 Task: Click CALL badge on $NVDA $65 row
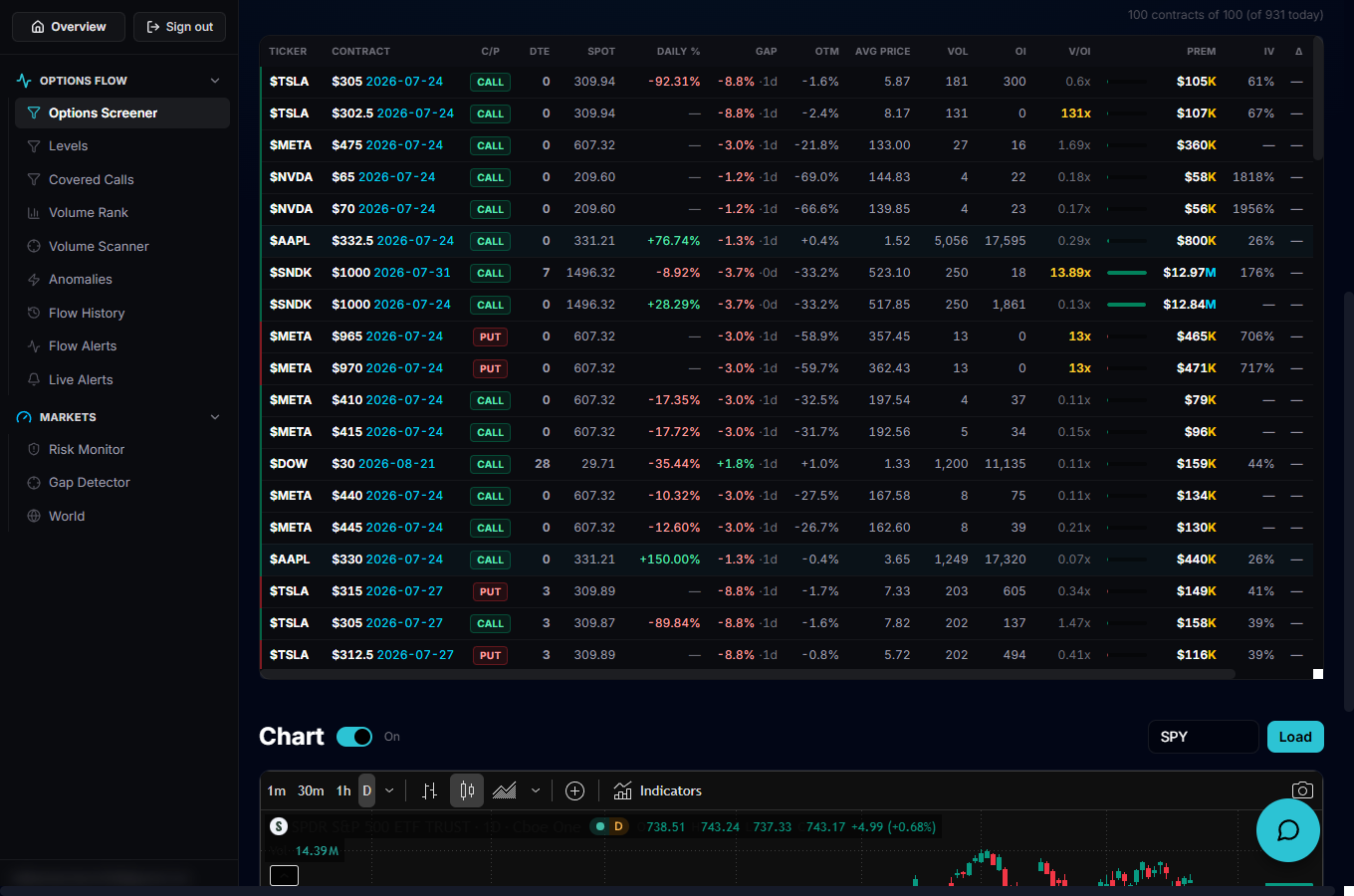490,177
